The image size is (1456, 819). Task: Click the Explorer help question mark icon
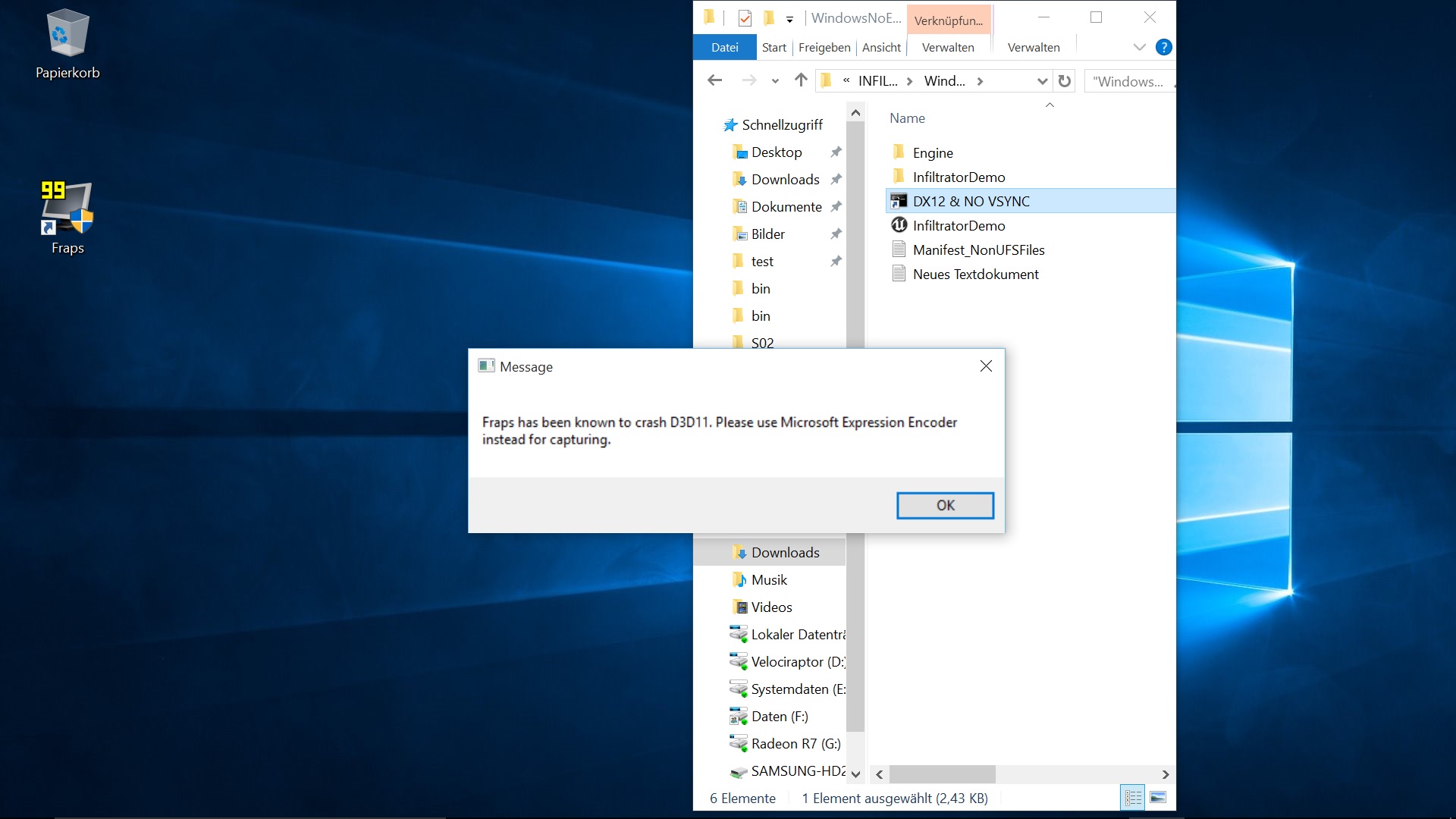1163,47
